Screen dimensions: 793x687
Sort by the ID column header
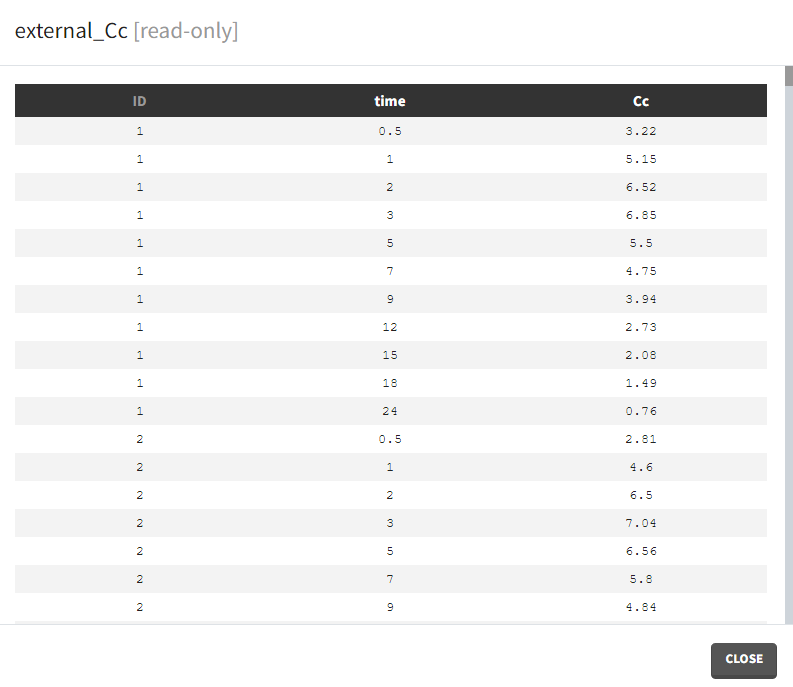(140, 101)
